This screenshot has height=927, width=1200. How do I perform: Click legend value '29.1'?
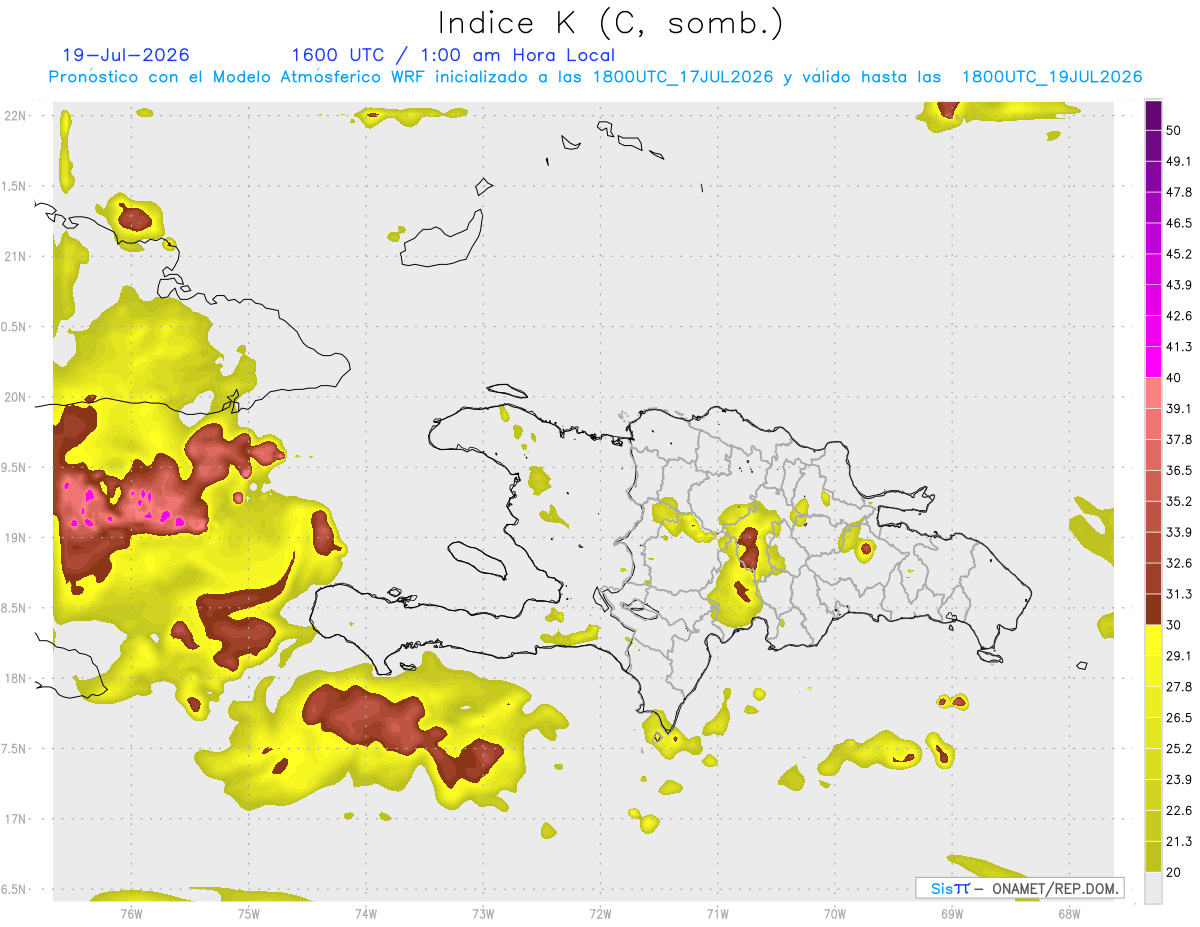point(1179,656)
